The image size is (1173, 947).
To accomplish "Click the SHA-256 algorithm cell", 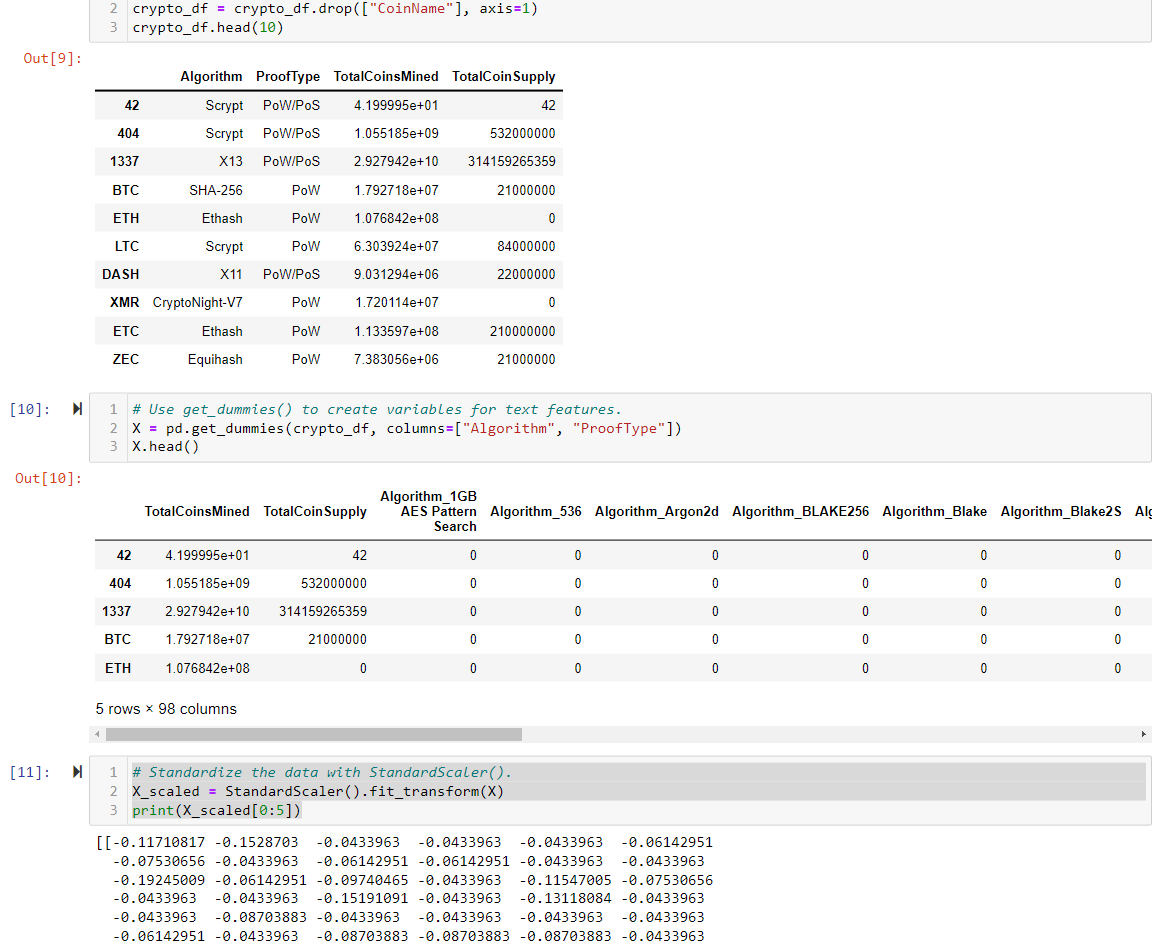I will coord(215,190).
